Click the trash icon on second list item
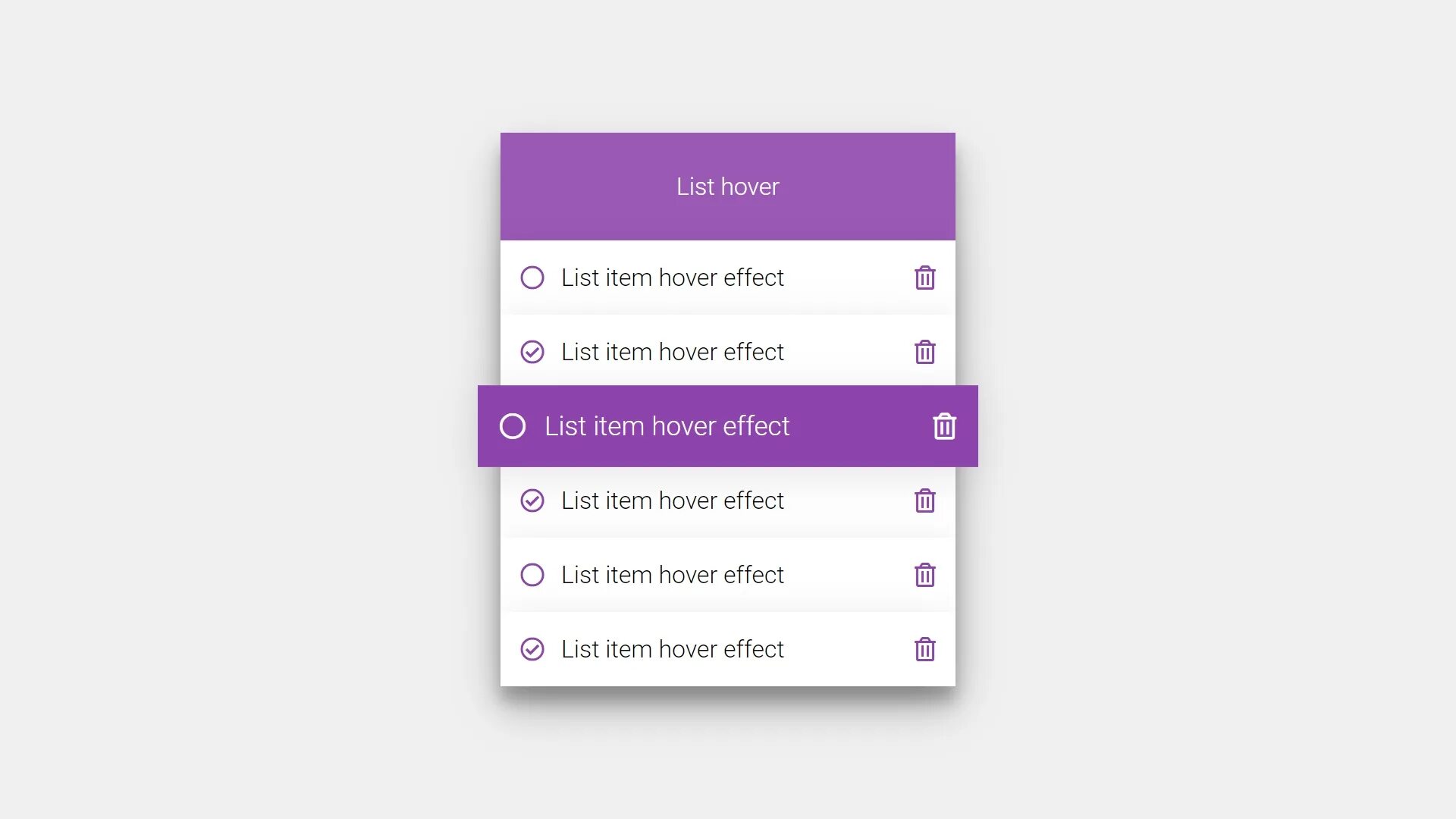Viewport: 1456px width, 819px height. click(924, 351)
